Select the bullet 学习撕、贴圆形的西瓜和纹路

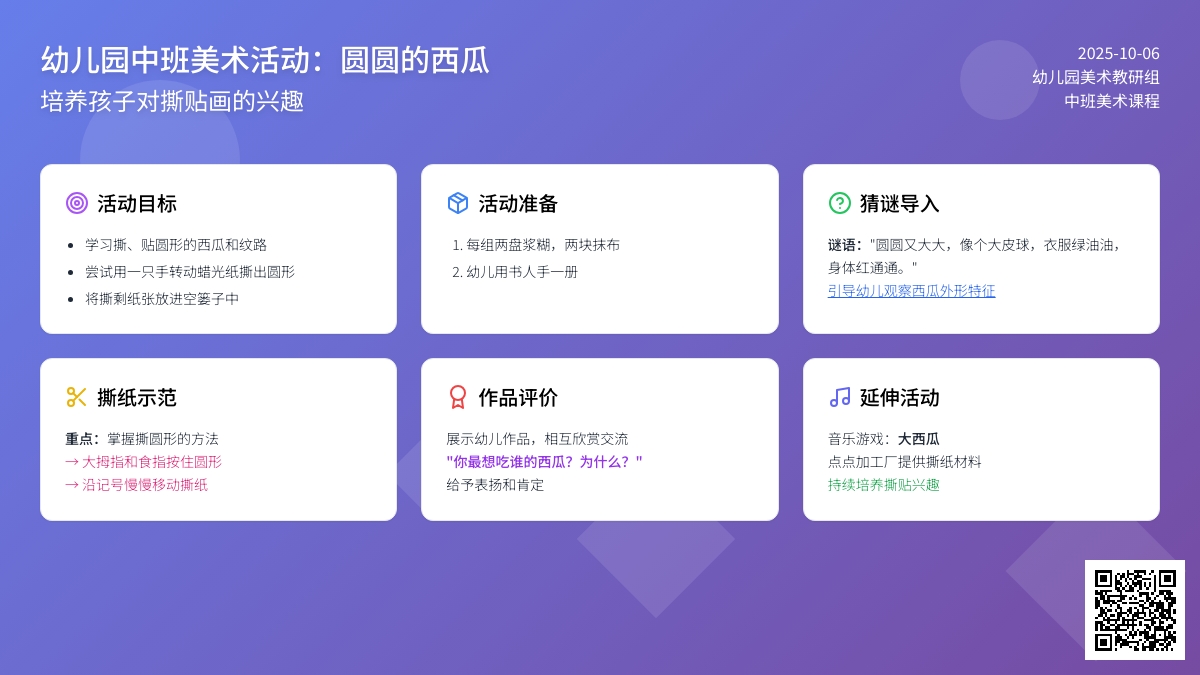coord(176,245)
